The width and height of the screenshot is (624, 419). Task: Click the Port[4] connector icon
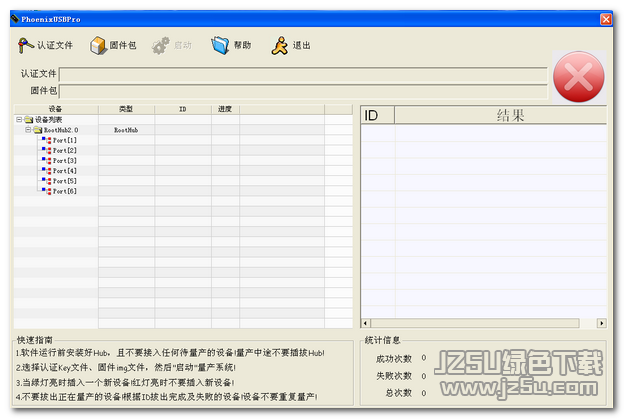pyautogui.click(x=47, y=171)
